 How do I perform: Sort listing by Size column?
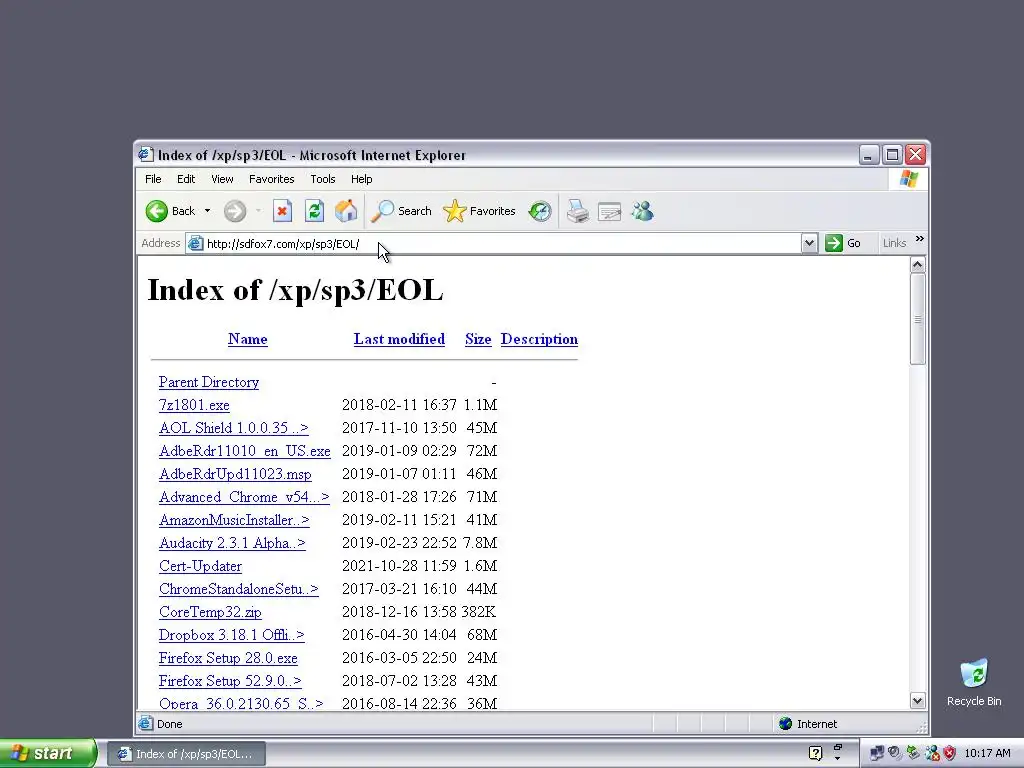[x=478, y=339]
